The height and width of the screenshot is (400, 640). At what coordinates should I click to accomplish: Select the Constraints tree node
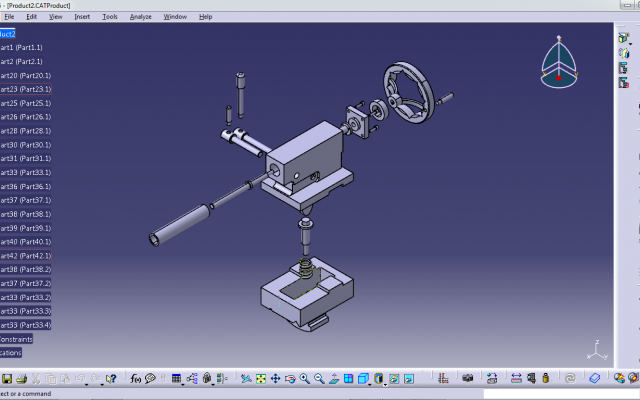16,339
